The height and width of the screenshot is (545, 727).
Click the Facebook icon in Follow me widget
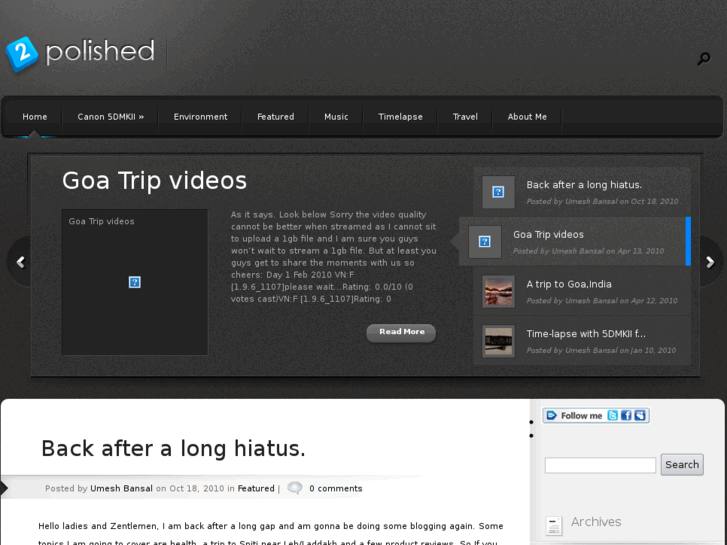pos(626,415)
